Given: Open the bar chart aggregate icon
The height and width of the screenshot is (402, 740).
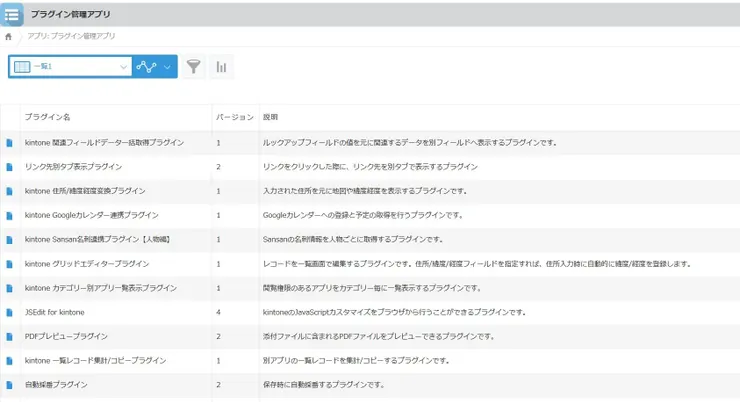Looking at the screenshot, I should click(221, 67).
